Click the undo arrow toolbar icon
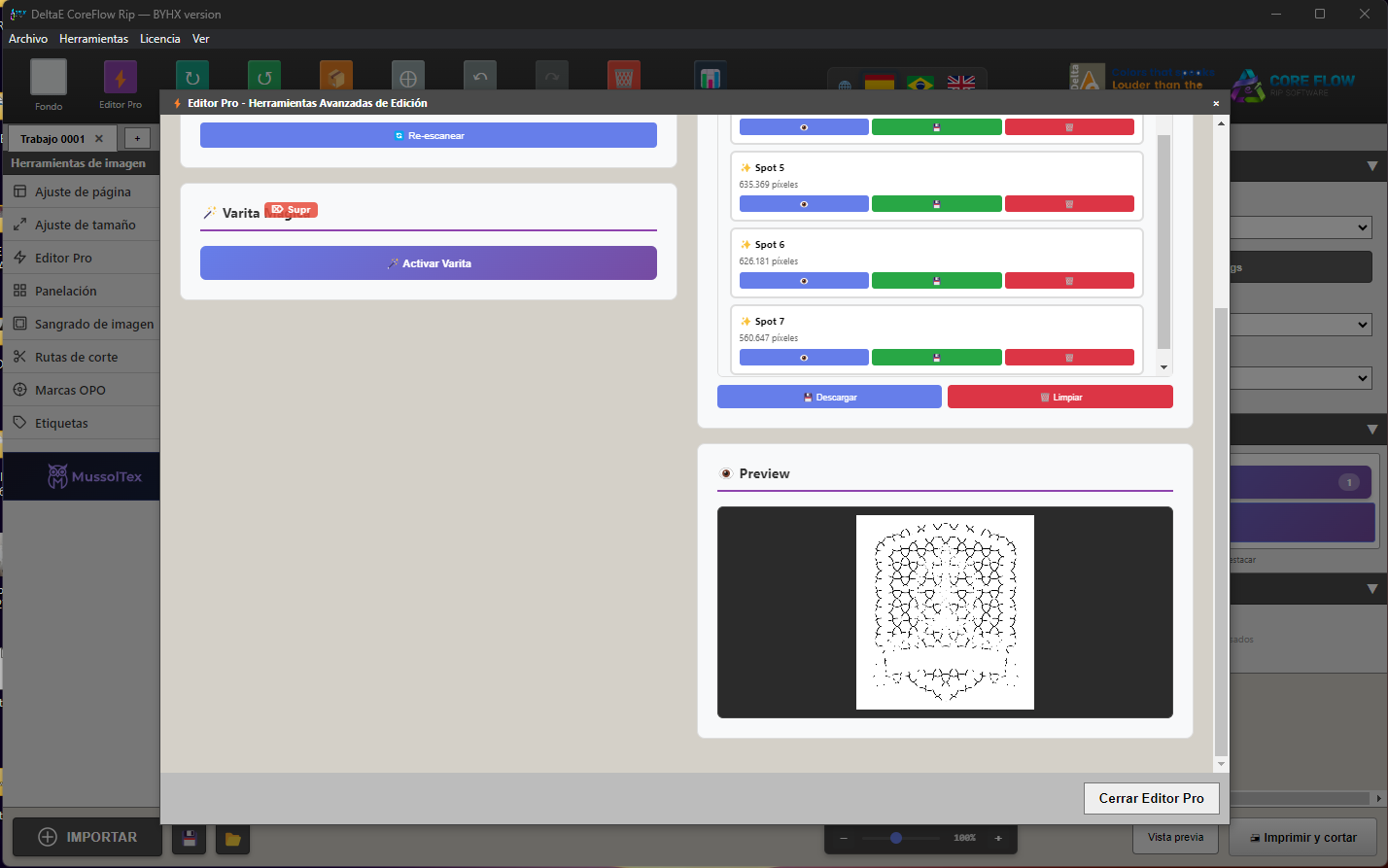 coord(480,76)
